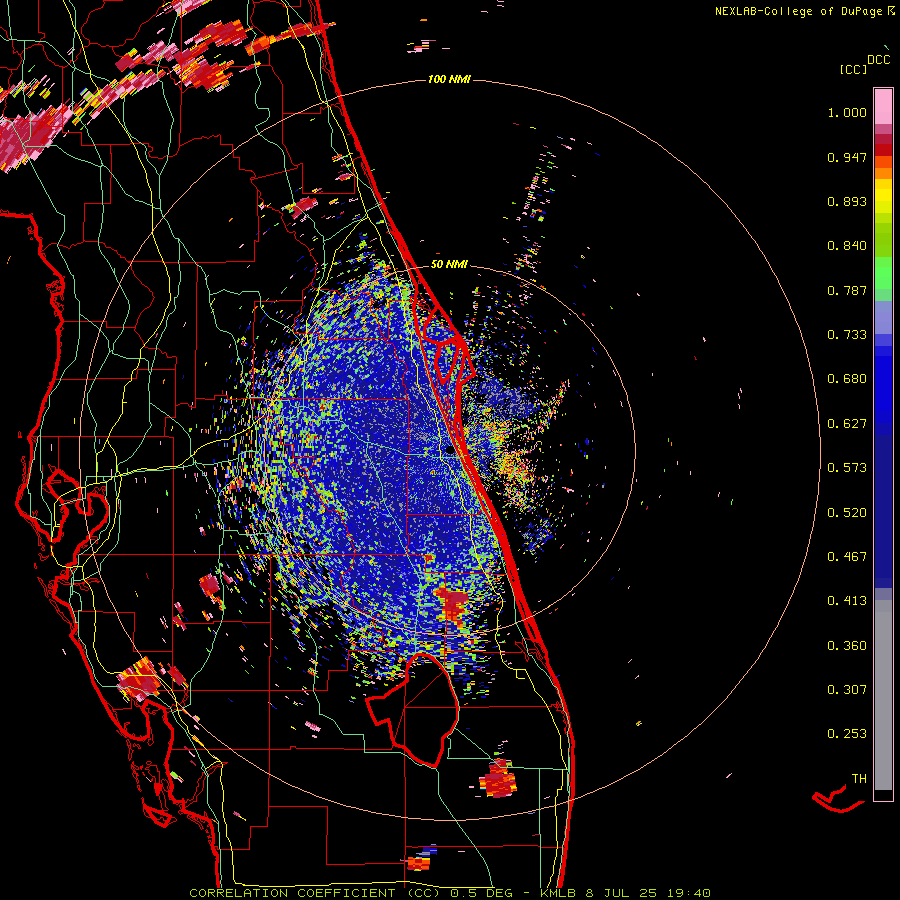
Task: Select the 0.413 scale value
Action: pyautogui.click(x=847, y=601)
